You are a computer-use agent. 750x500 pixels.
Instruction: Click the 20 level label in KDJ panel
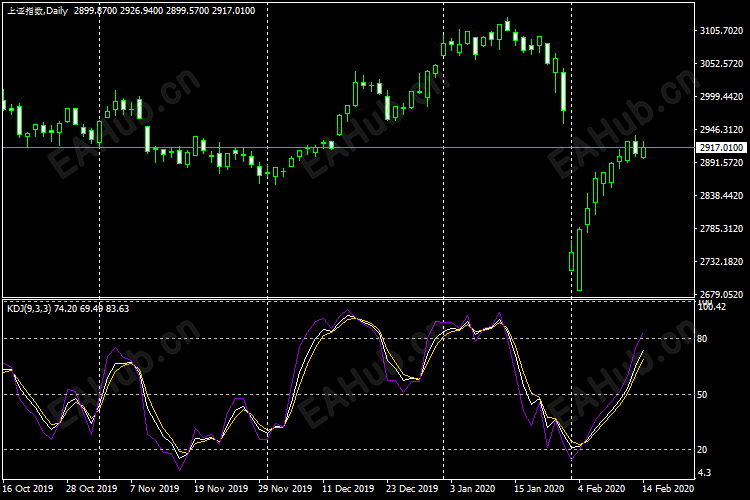(x=702, y=449)
